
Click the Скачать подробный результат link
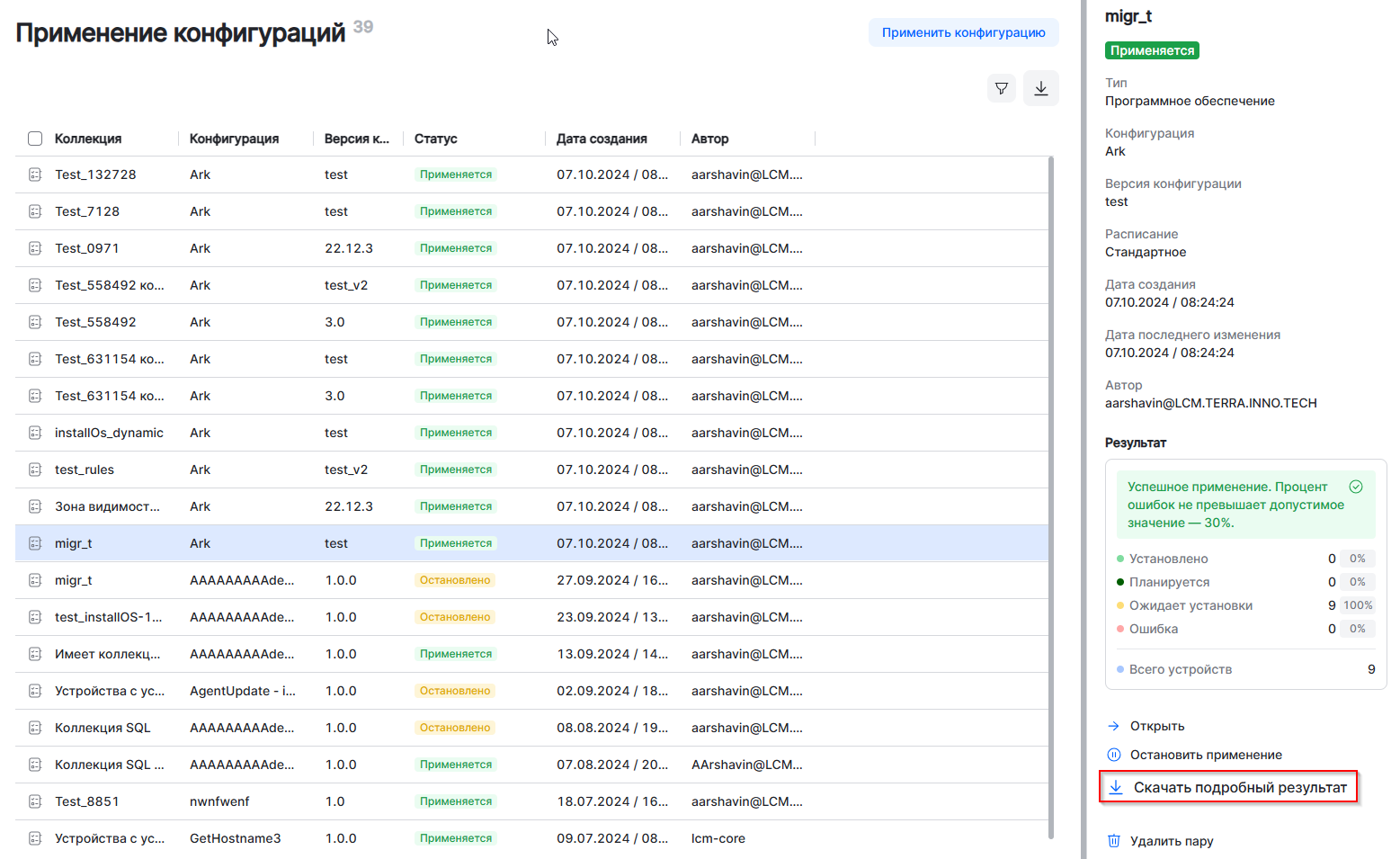1239,787
